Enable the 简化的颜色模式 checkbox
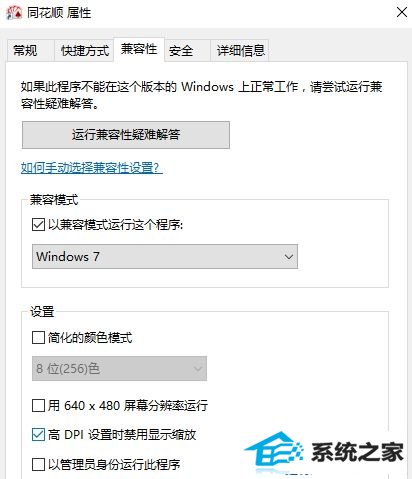The image size is (412, 479). coord(38,337)
